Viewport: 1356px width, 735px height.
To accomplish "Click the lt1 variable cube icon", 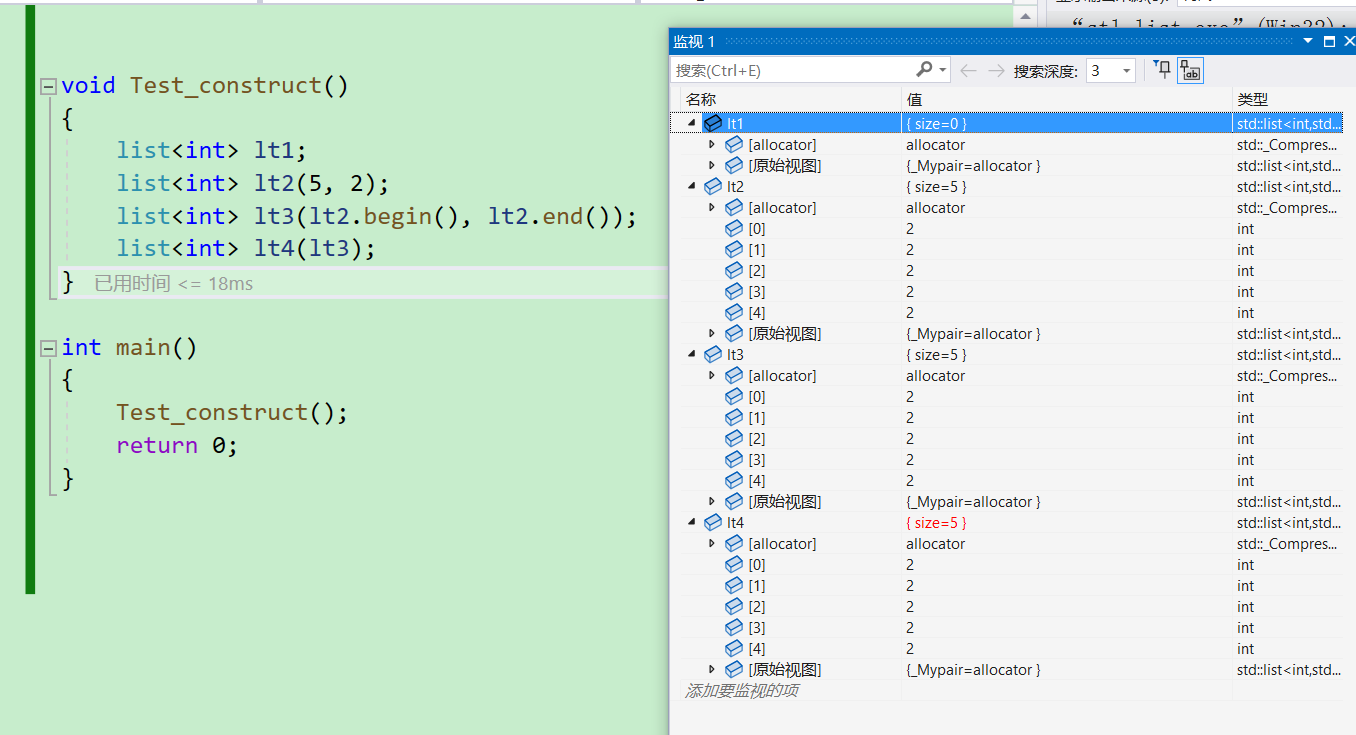I will click(x=713, y=124).
